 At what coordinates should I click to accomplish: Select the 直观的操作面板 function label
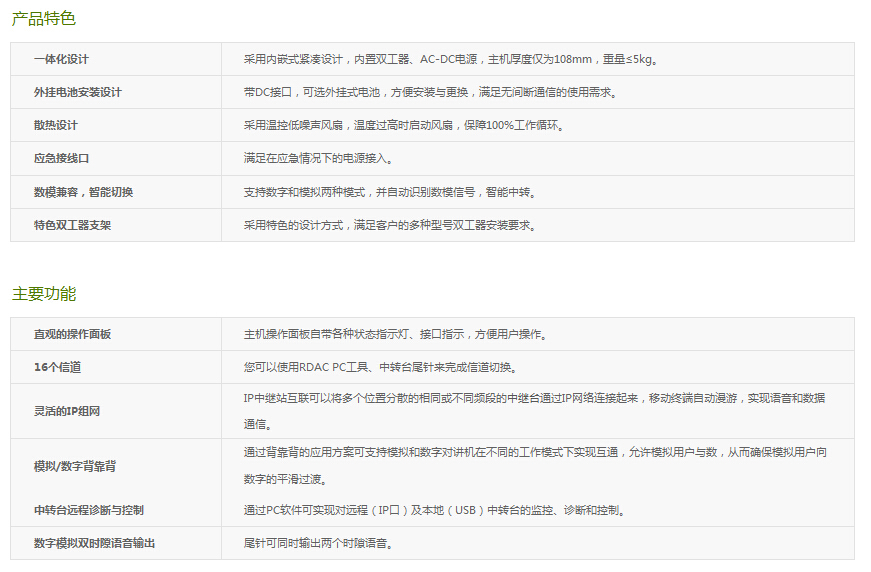pos(72,334)
